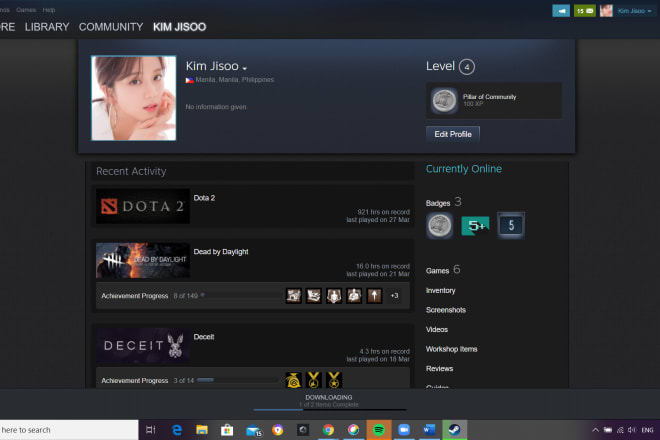660x440 pixels.
Task: Open the Help menu
Action: (x=49, y=10)
